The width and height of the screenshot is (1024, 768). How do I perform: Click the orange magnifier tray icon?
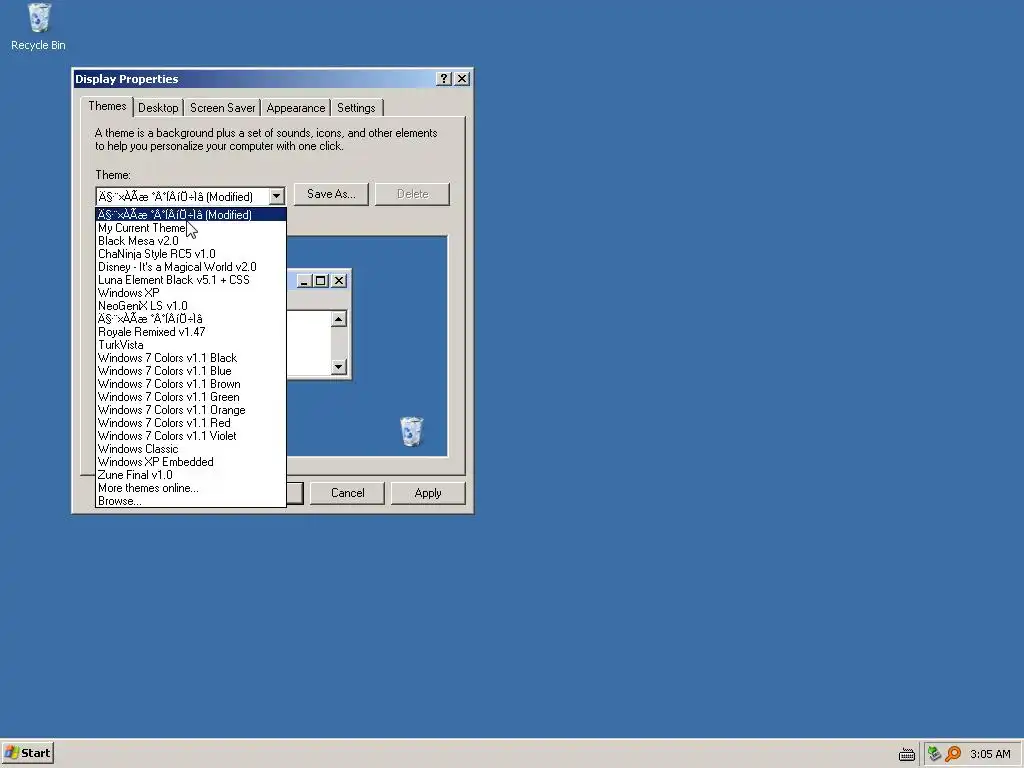(953, 754)
